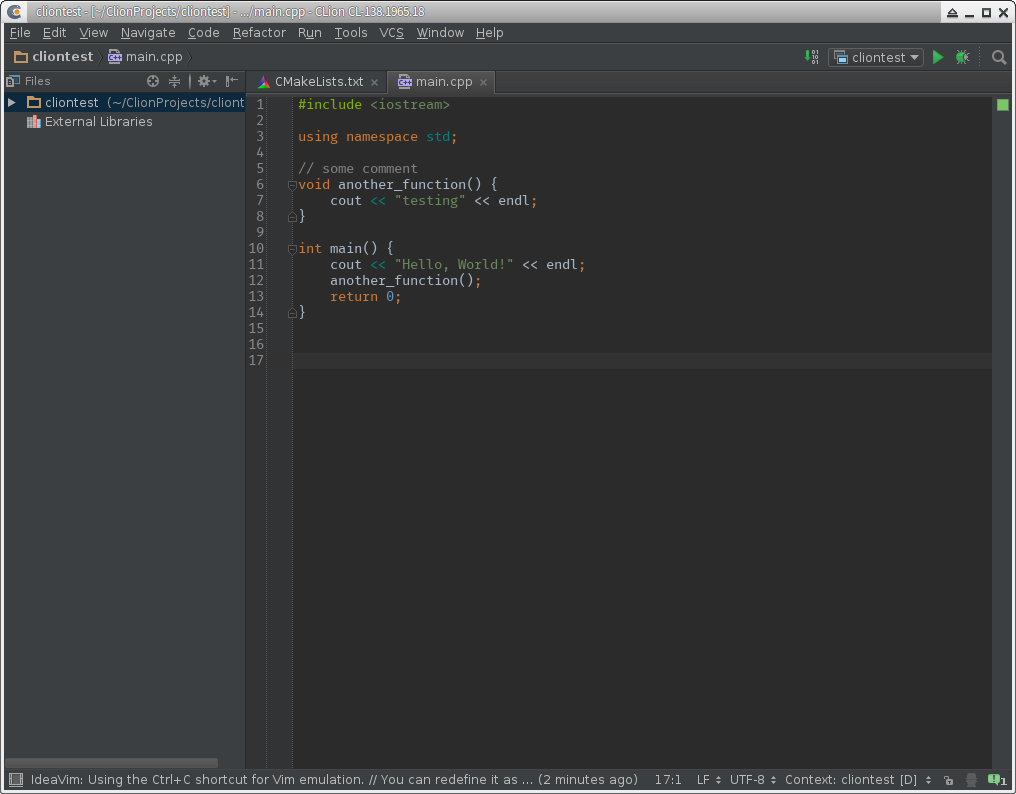The width and height of the screenshot is (1016, 794).
Task: Click the "// some comment" line
Action: pyautogui.click(x=358, y=169)
